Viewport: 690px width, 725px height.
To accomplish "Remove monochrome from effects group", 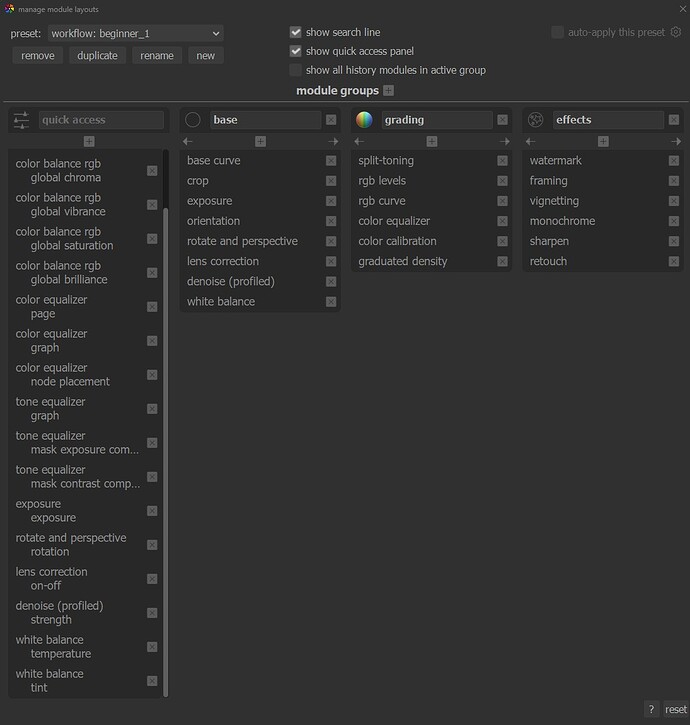I will pyautogui.click(x=674, y=221).
